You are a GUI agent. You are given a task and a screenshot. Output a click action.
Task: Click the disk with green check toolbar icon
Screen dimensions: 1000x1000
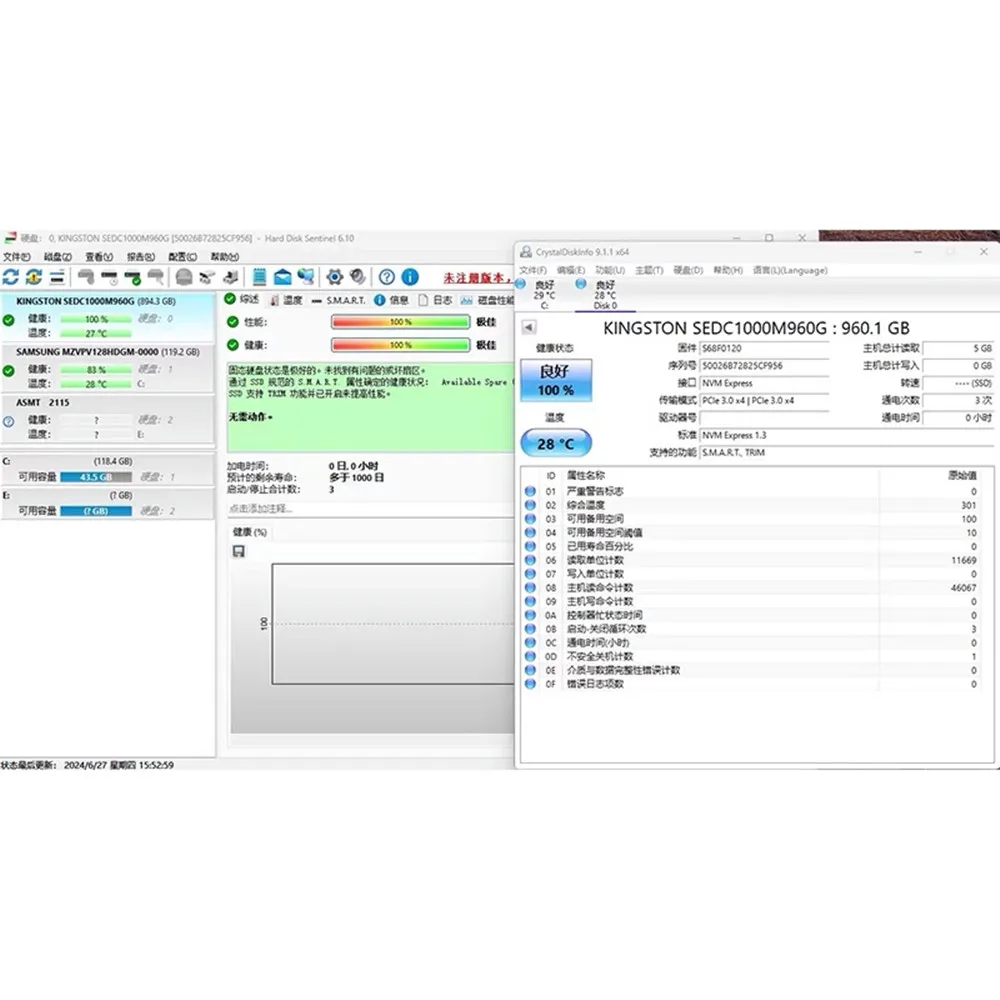coord(133,277)
